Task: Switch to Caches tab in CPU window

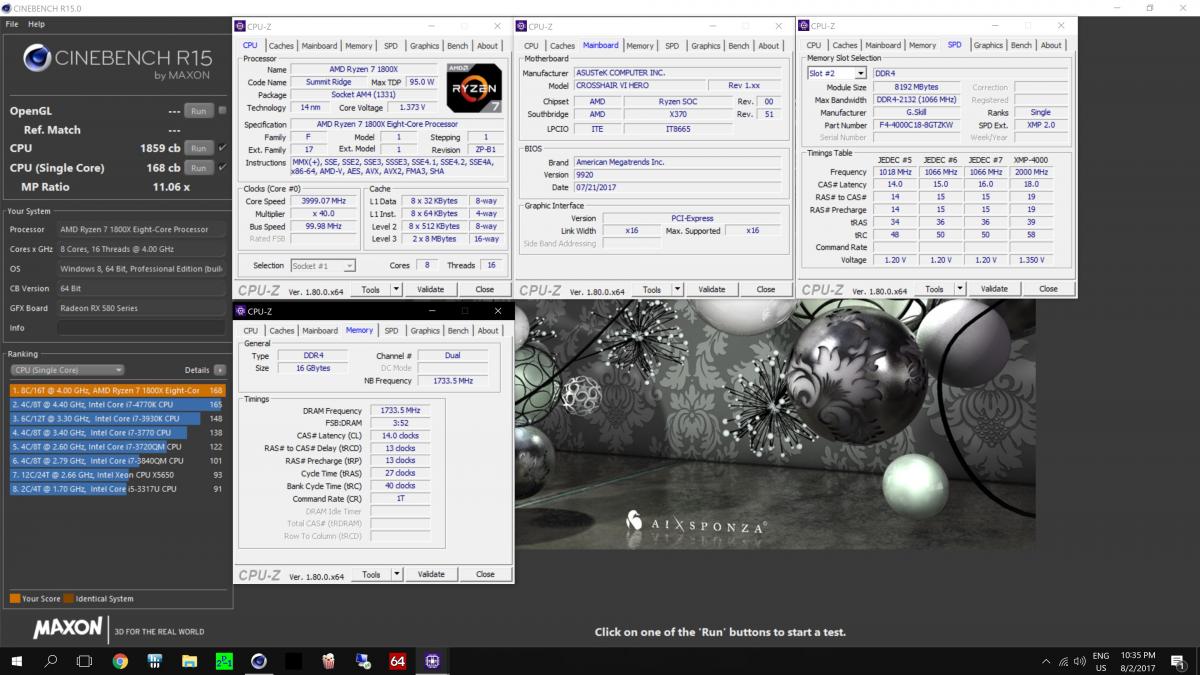Action: coord(281,45)
